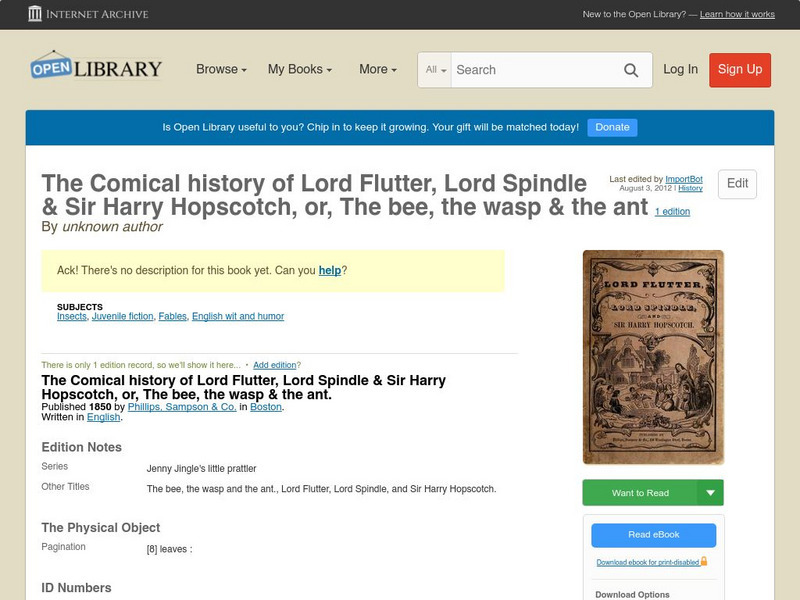This screenshot has height=600, width=800.
Task: Click the Open Library logo
Action: click(x=94, y=67)
